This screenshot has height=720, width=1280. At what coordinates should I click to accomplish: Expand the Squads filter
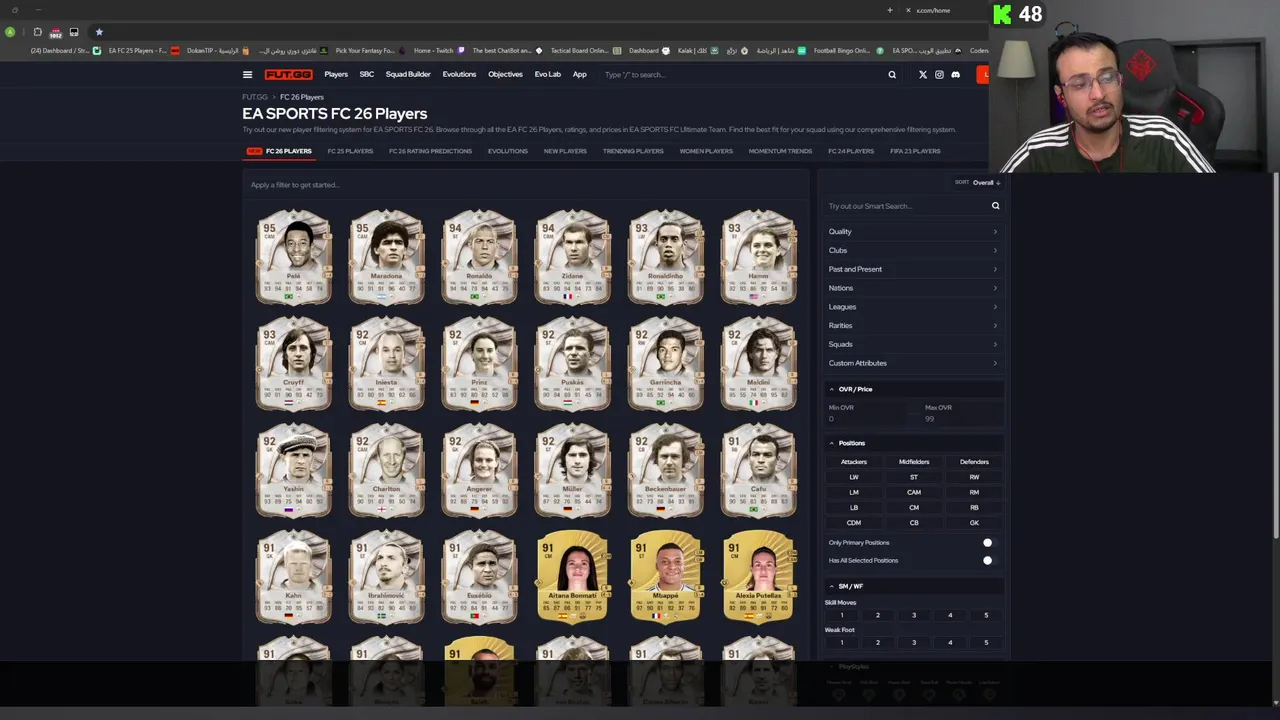[913, 344]
